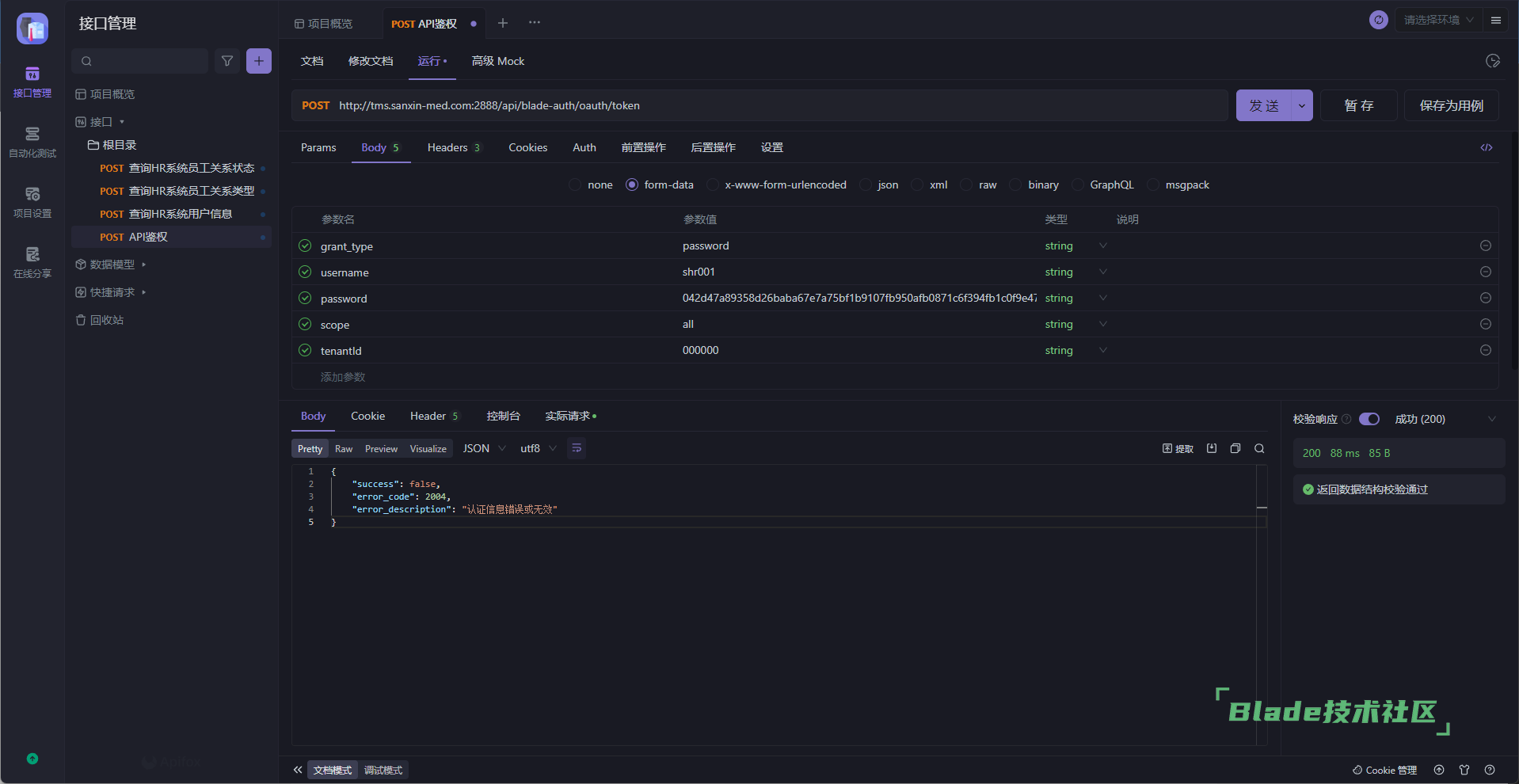Viewport: 1519px width, 784px height.
Task: Open the send button dropdown arrow
Action: 1302,105
